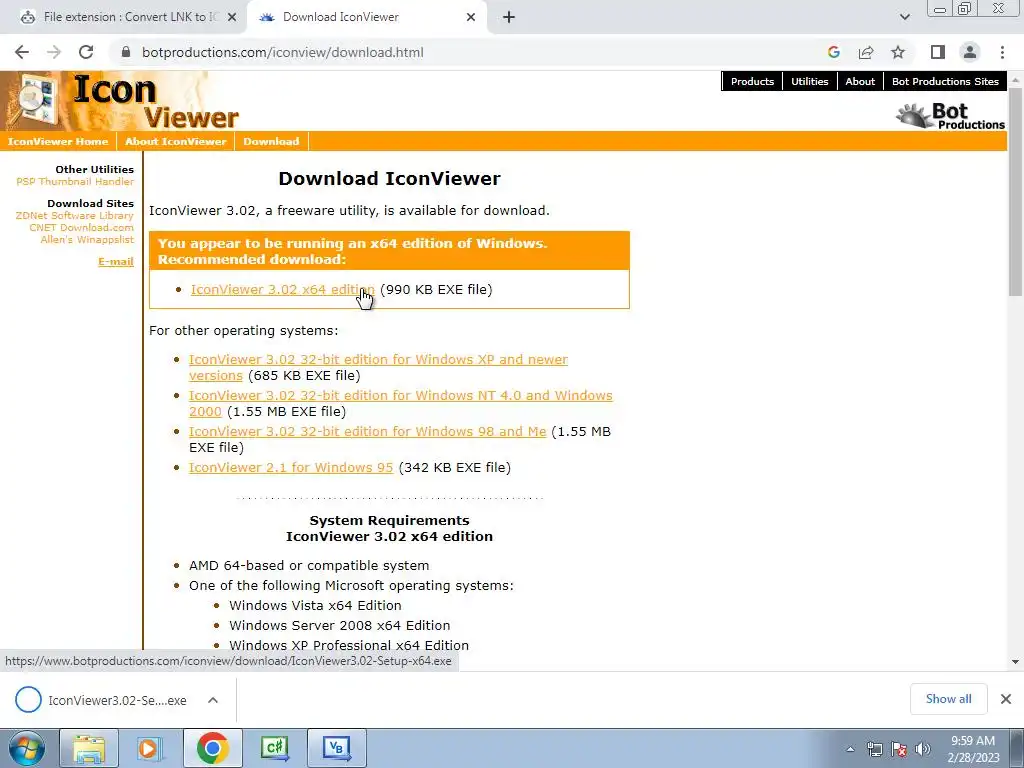1024x768 pixels.
Task: Click the E-mail link
Action: [x=116, y=261]
